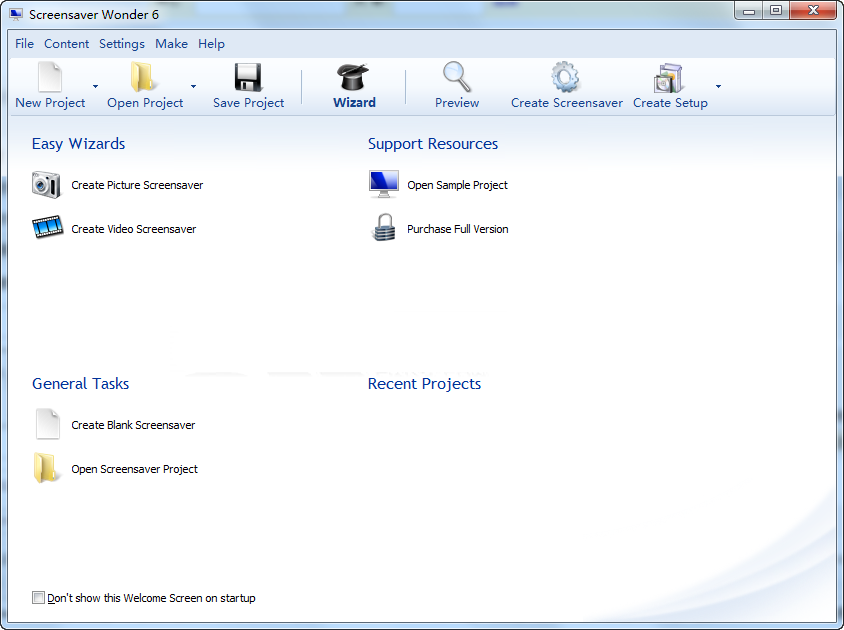Expand the Create Setup dropdown arrow
844x630 pixels.
[718, 86]
